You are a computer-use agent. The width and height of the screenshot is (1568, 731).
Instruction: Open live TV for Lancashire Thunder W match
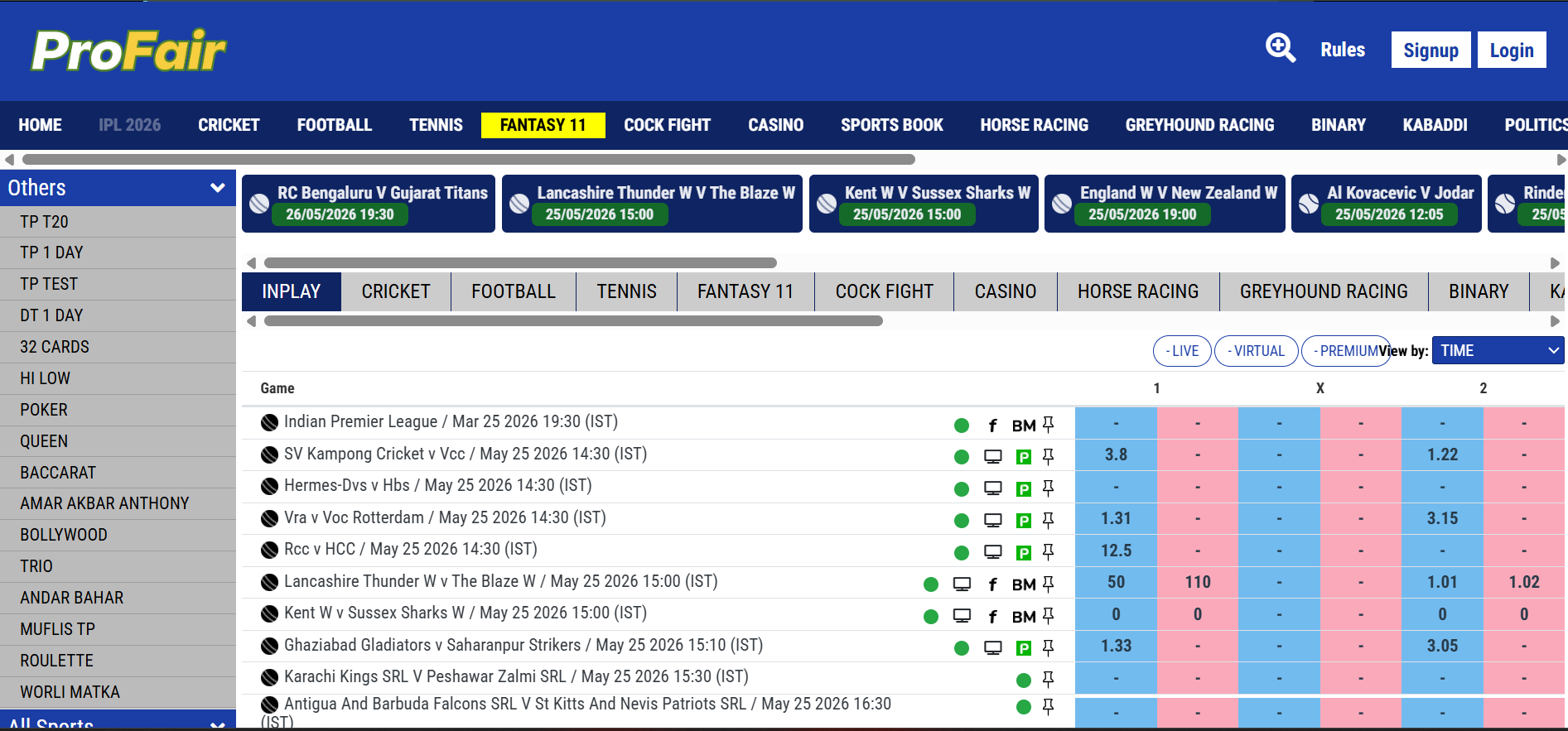[962, 584]
